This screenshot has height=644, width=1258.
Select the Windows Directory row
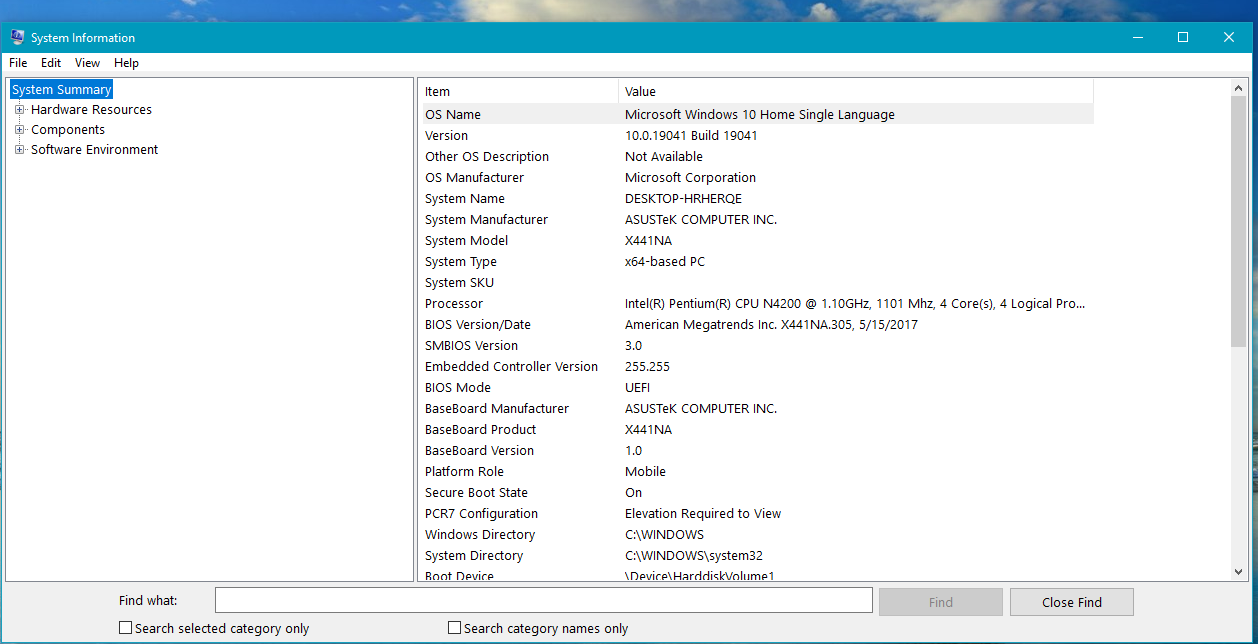point(757,534)
